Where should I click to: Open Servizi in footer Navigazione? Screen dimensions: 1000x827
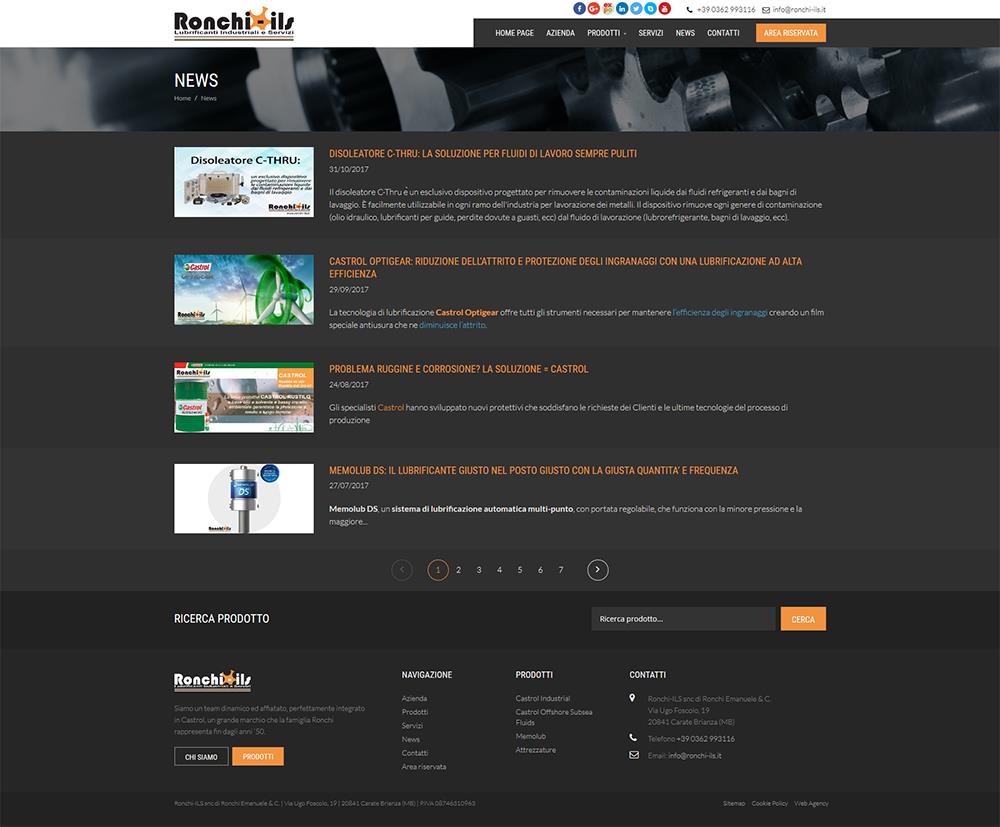click(x=412, y=726)
